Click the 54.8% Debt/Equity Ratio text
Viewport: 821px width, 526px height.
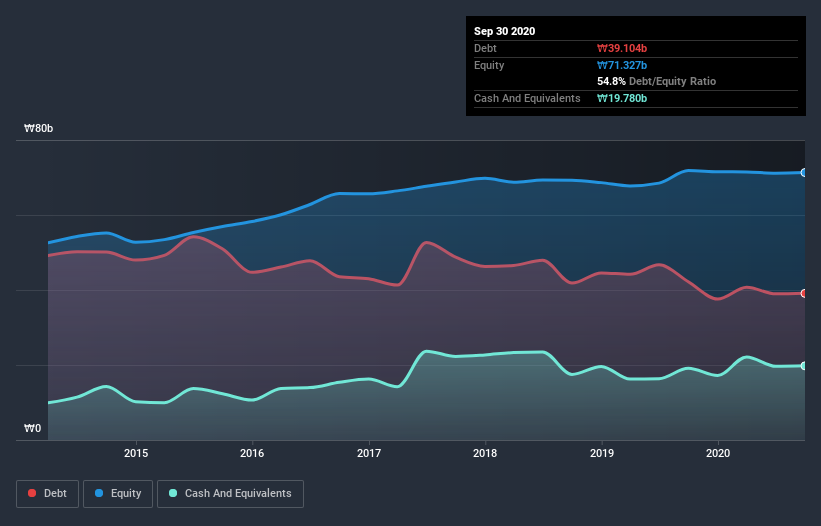coord(657,82)
